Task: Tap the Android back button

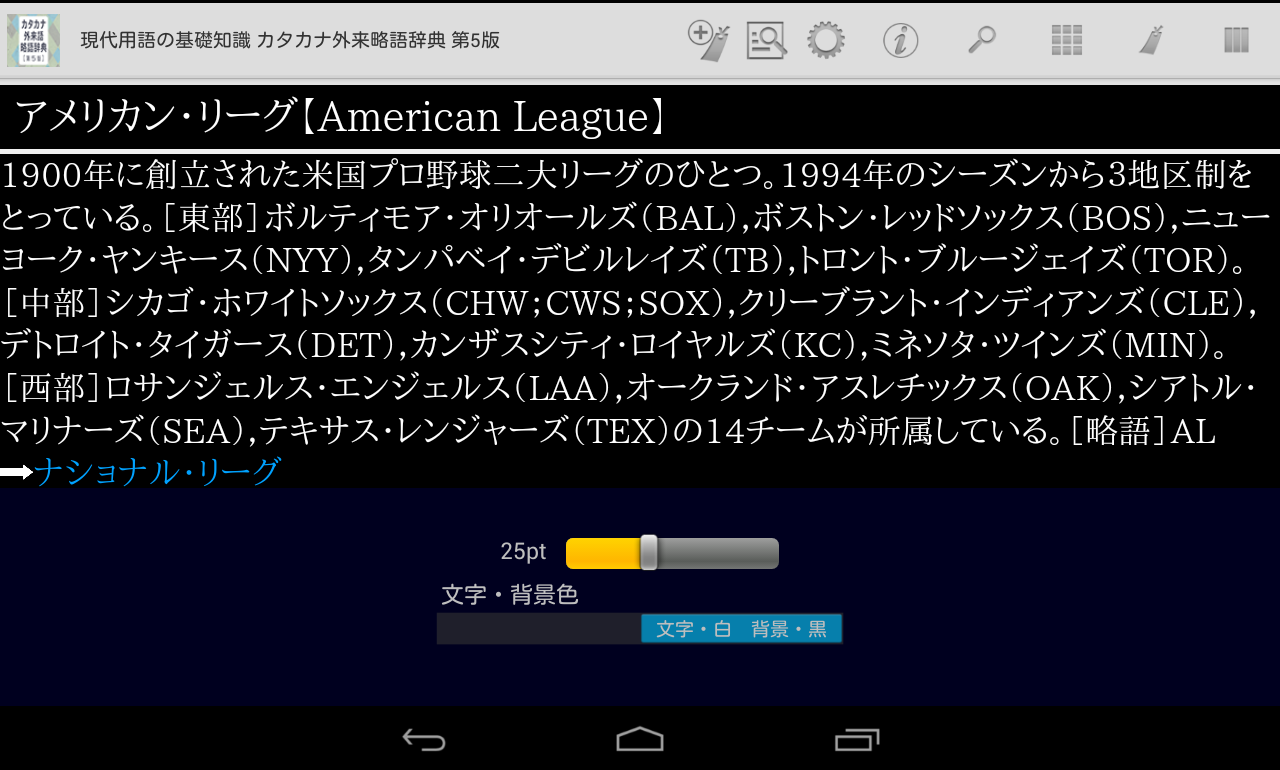Action: tap(424, 739)
